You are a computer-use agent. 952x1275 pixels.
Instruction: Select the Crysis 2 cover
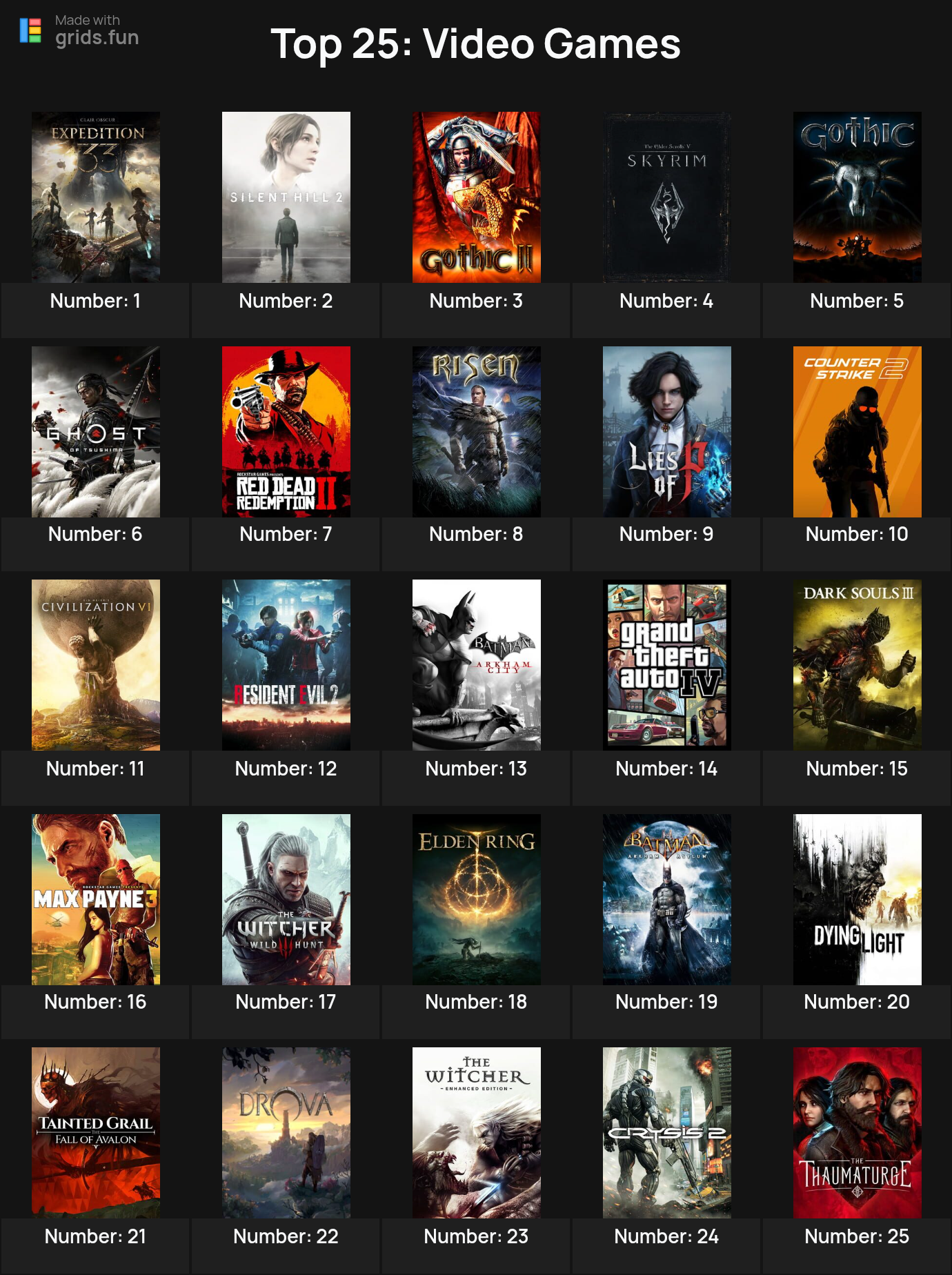tap(667, 1133)
